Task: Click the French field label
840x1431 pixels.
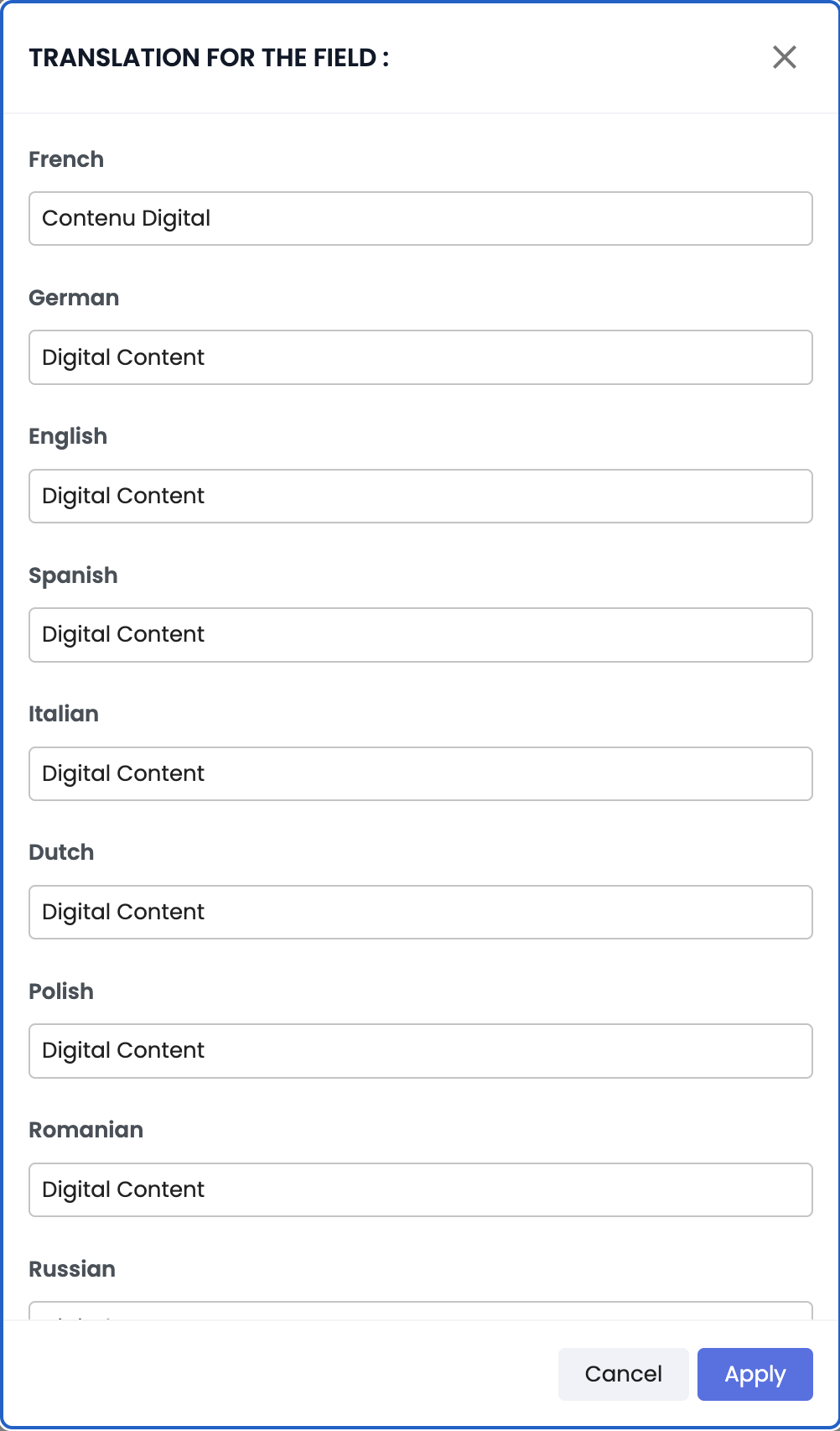Action: click(x=66, y=159)
